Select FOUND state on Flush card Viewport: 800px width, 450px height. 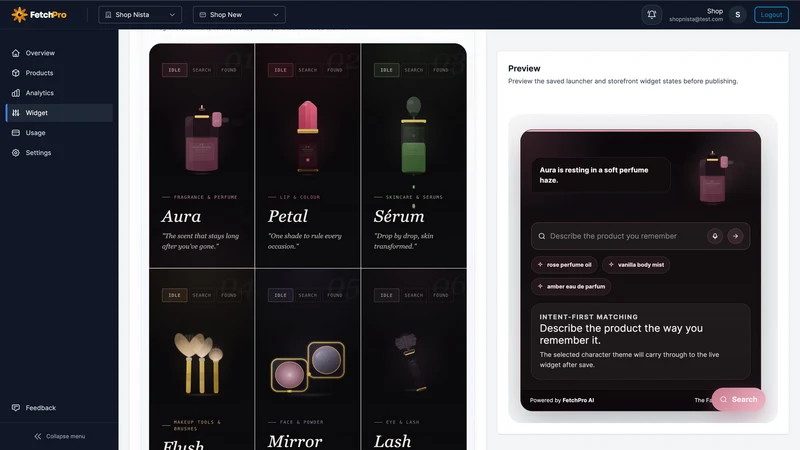pos(229,295)
